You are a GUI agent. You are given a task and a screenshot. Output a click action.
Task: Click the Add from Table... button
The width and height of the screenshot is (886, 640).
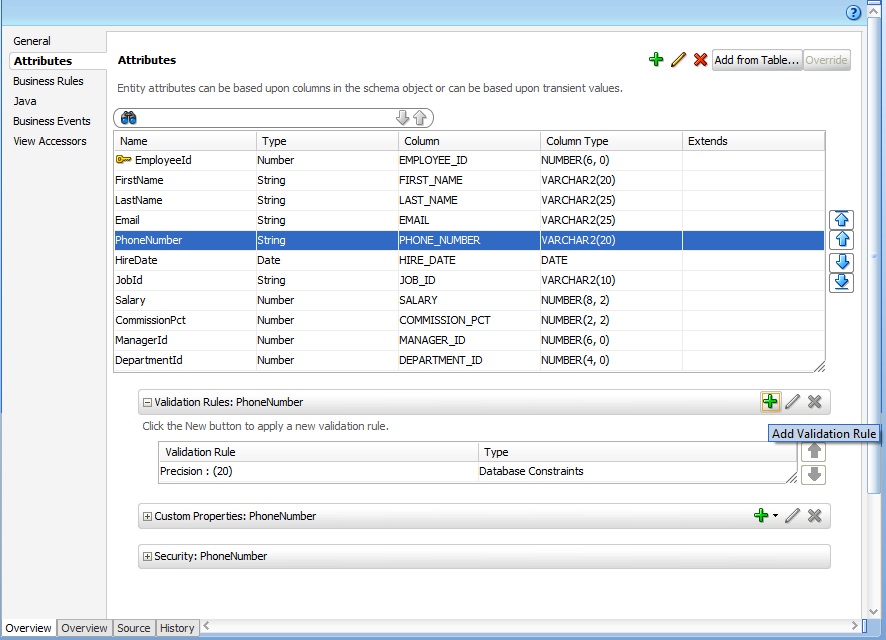(x=756, y=60)
